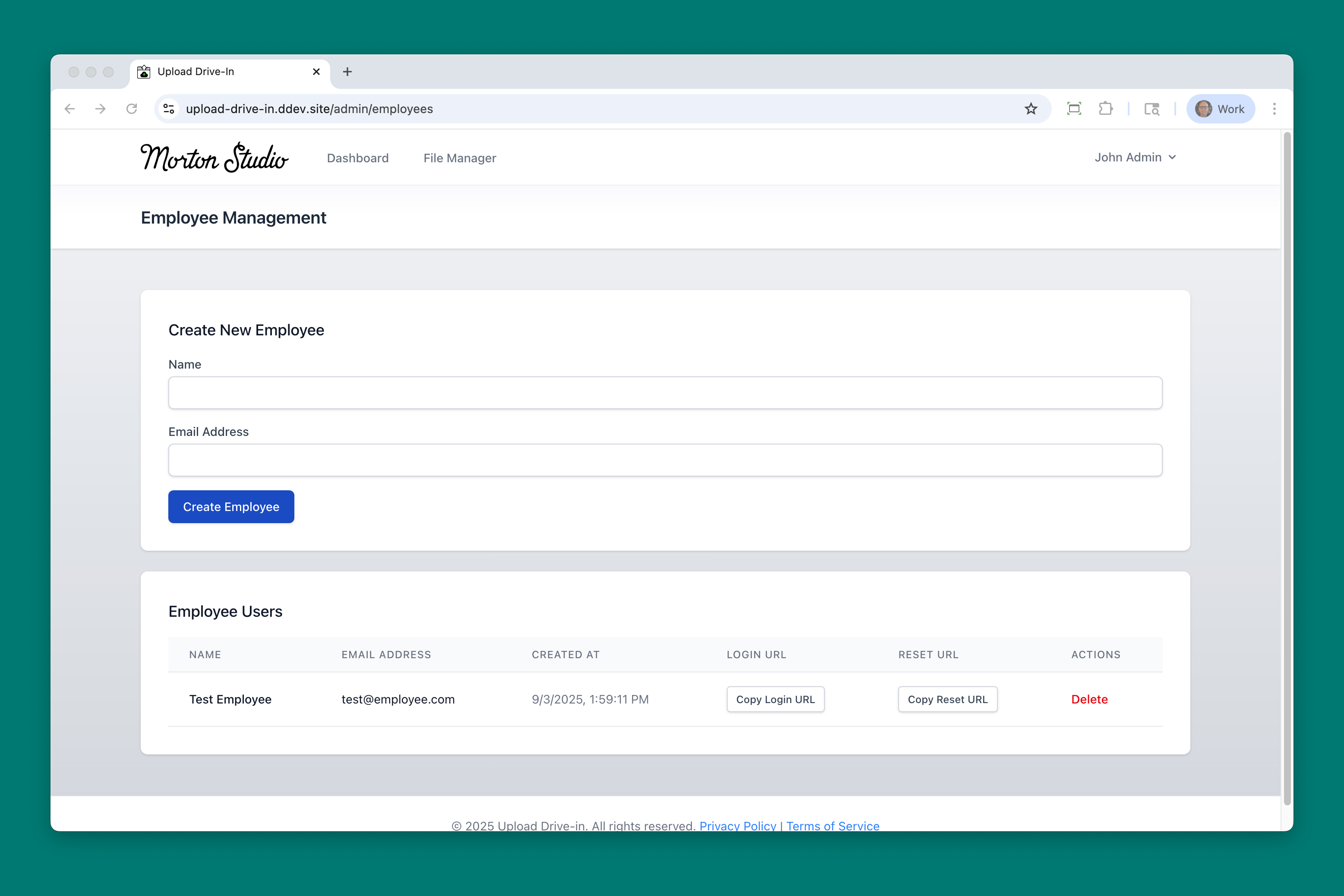Click the Morton Studio logo
The width and height of the screenshot is (1344, 896).
point(214,158)
